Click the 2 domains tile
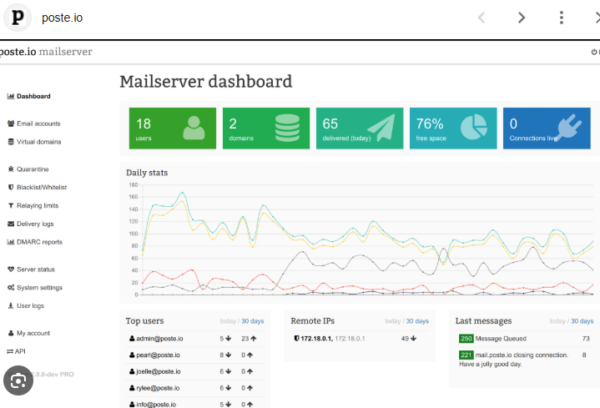This screenshot has width=600, height=408. (x=266, y=128)
